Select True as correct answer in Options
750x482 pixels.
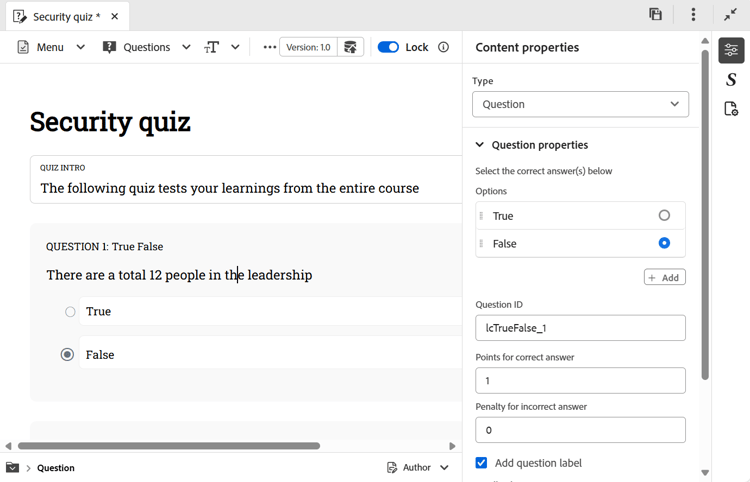click(664, 215)
